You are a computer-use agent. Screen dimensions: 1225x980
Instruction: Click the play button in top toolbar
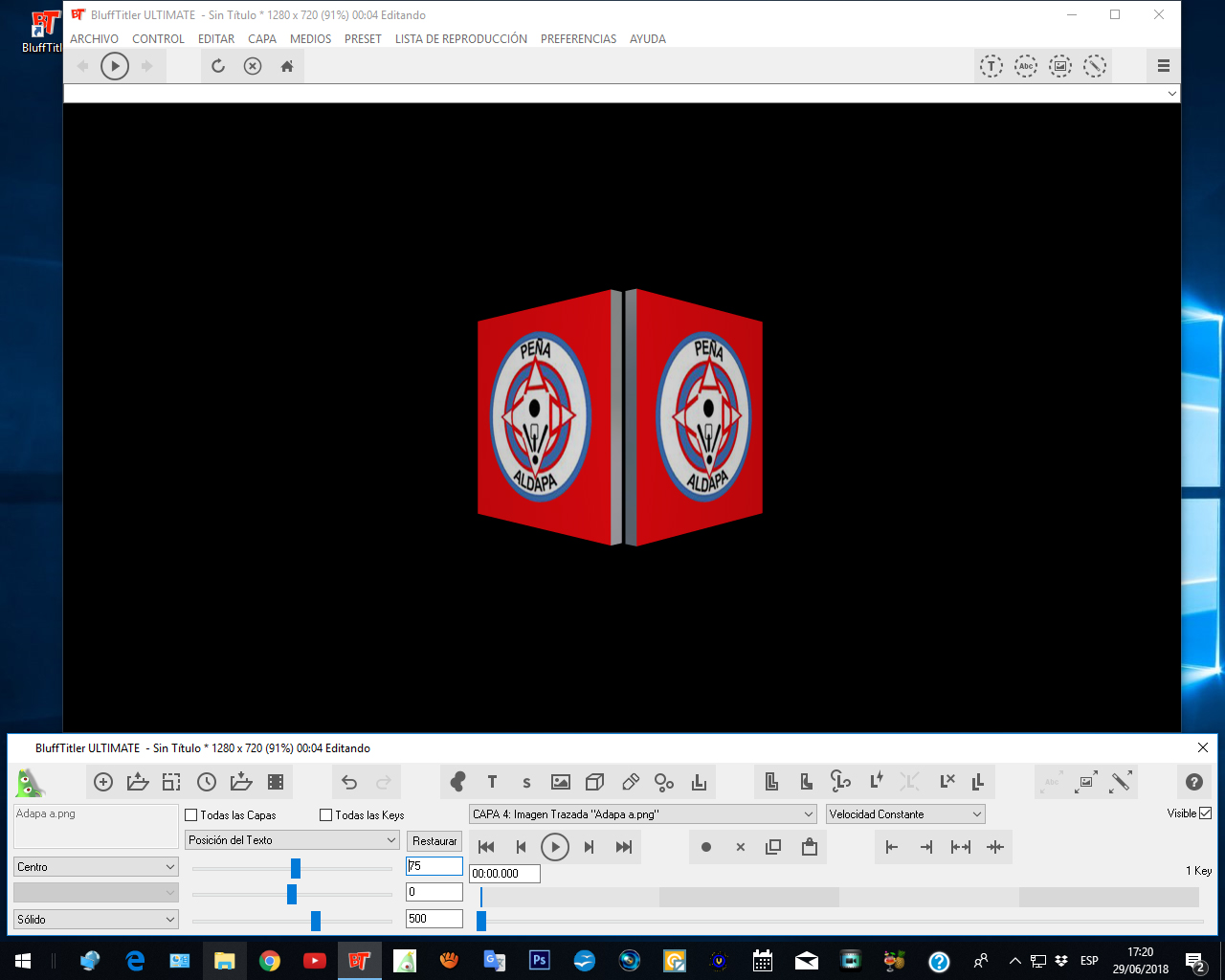[115, 66]
